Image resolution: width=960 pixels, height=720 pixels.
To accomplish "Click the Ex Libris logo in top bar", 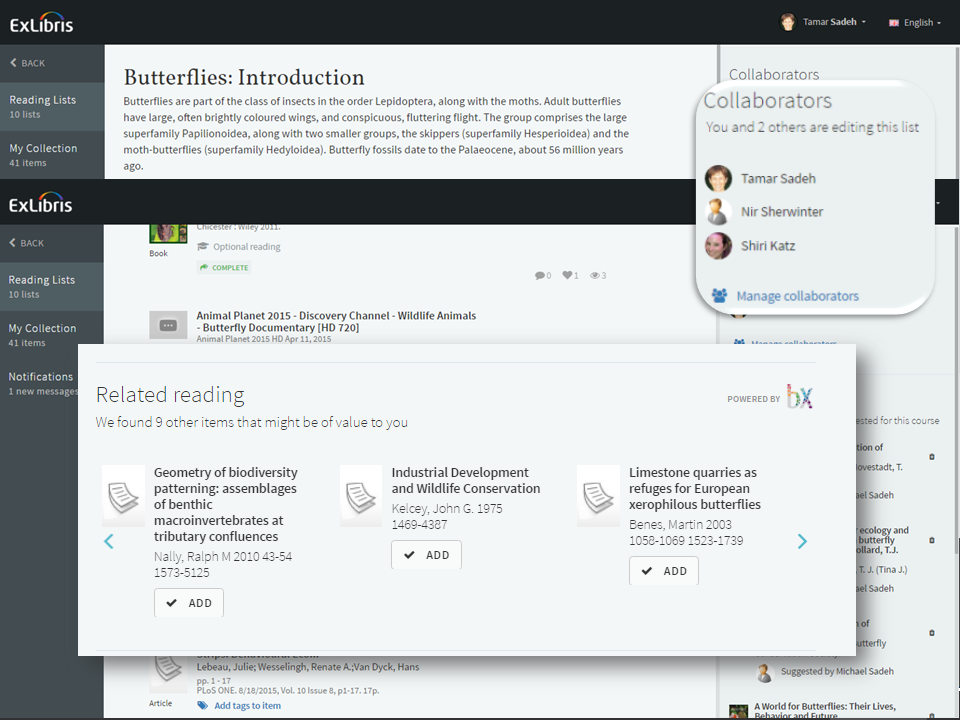I will pos(41,24).
